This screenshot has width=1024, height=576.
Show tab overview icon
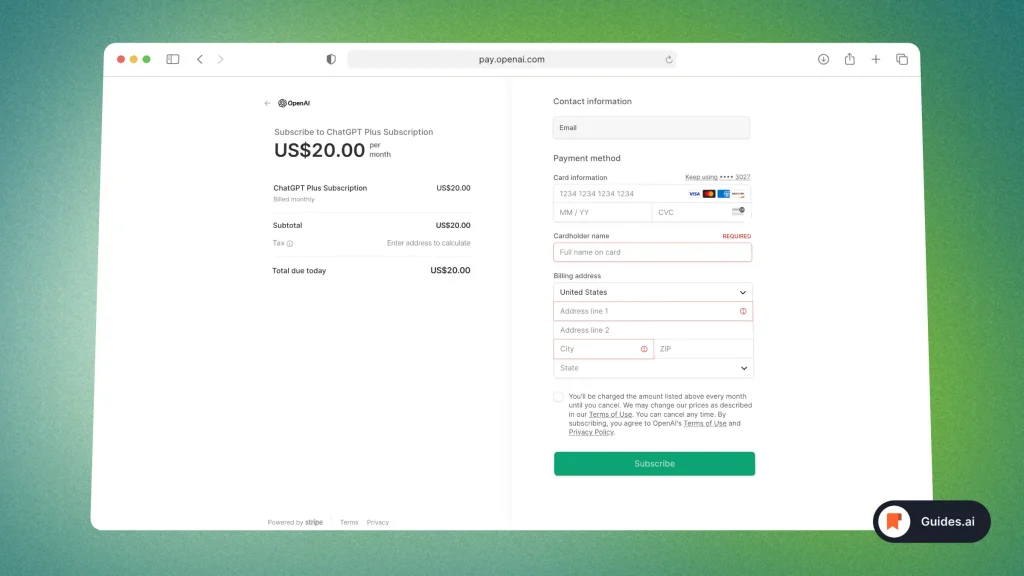[x=902, y=59]
